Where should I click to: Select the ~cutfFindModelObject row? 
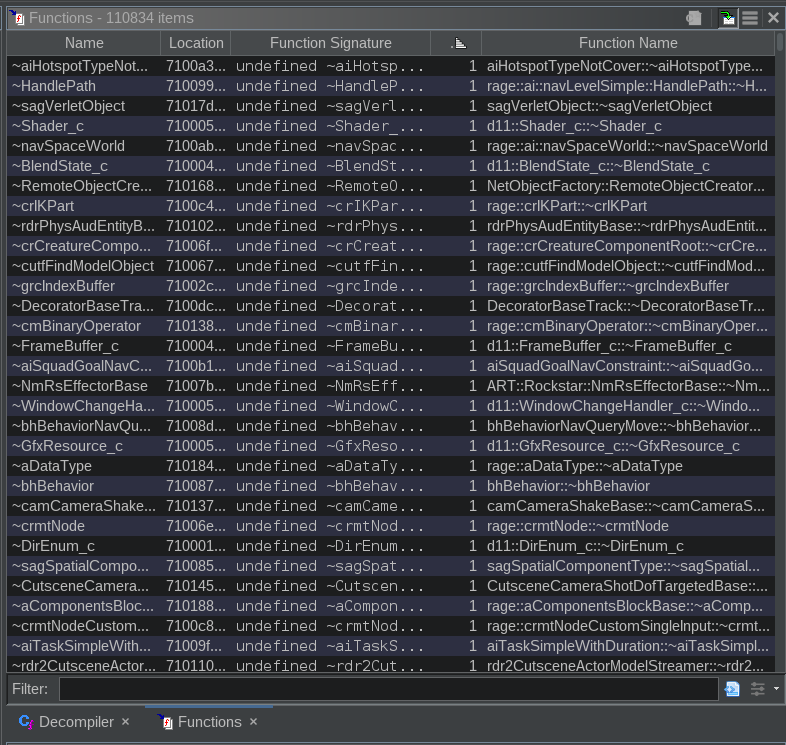pos(391,266)
